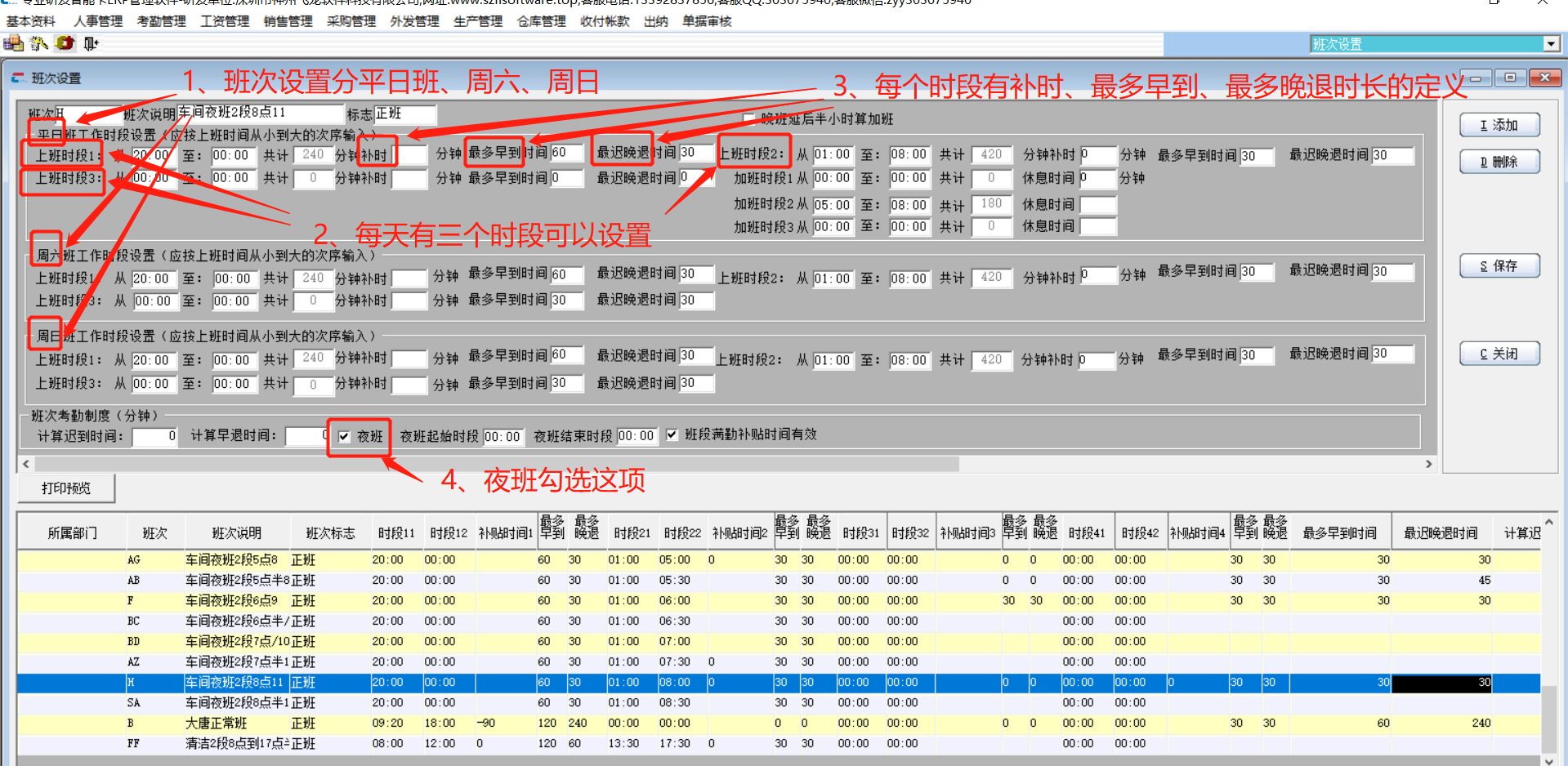This screenshot has width=1568, height=766.
Task: Click the I 添加 button to add shift
Action: [1499, 125]
